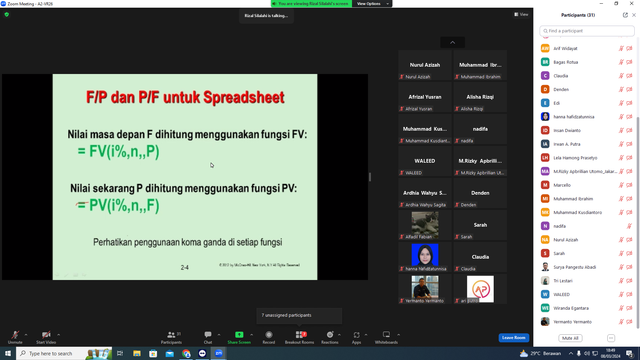Expand the Apps options arrow
This screenshot has height=360, width=640.
[x=366, y=335]
